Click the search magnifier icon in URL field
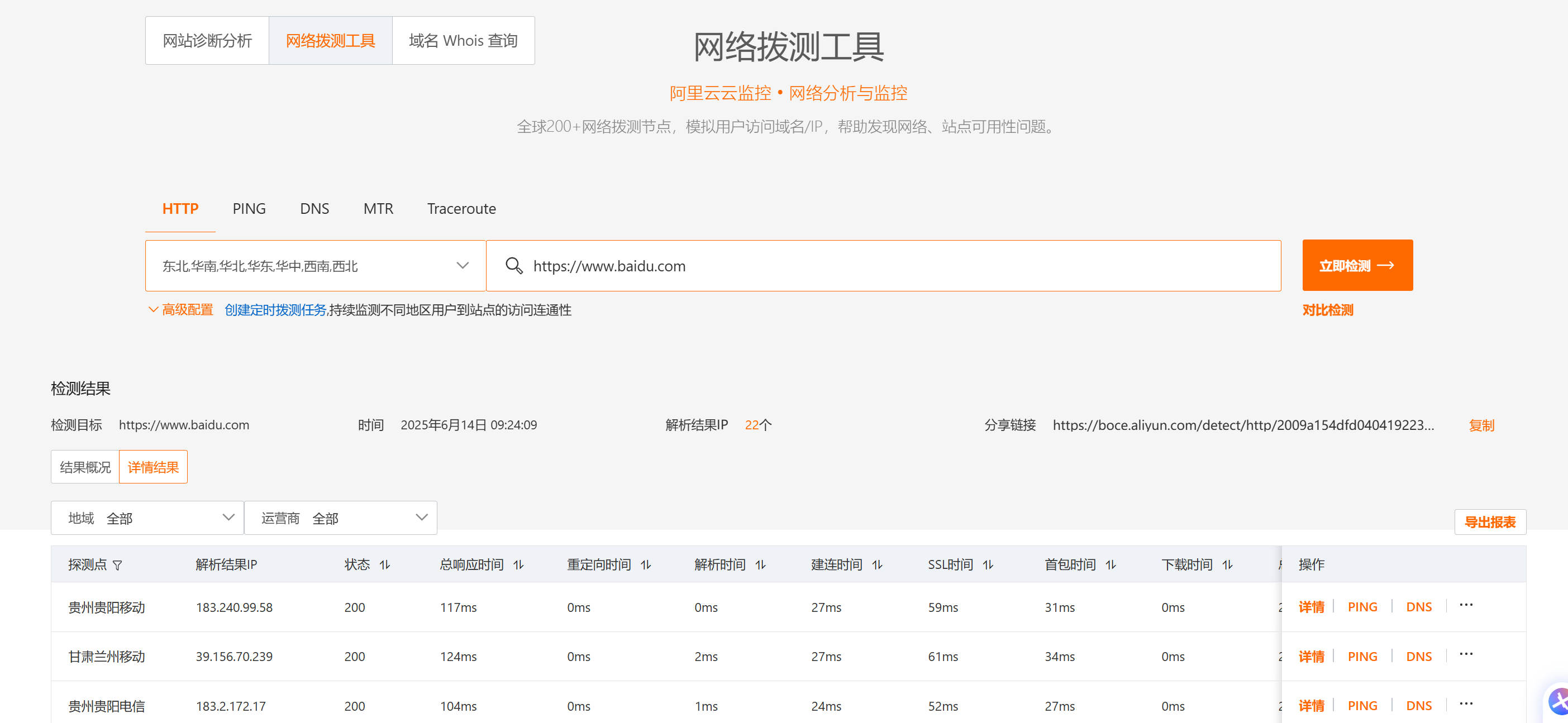 coord(514,265)
